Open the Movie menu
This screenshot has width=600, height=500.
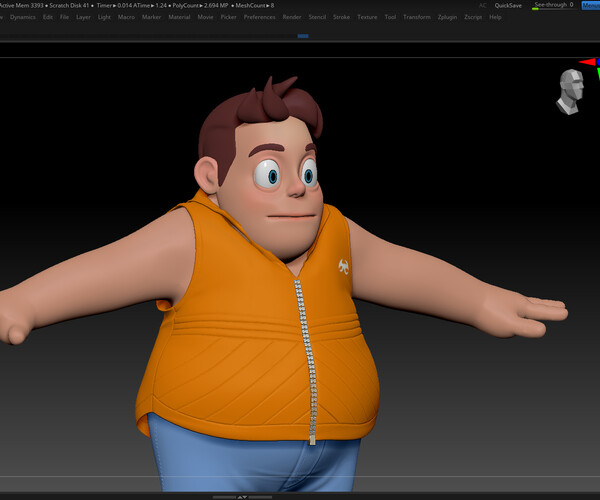point(205,17)
